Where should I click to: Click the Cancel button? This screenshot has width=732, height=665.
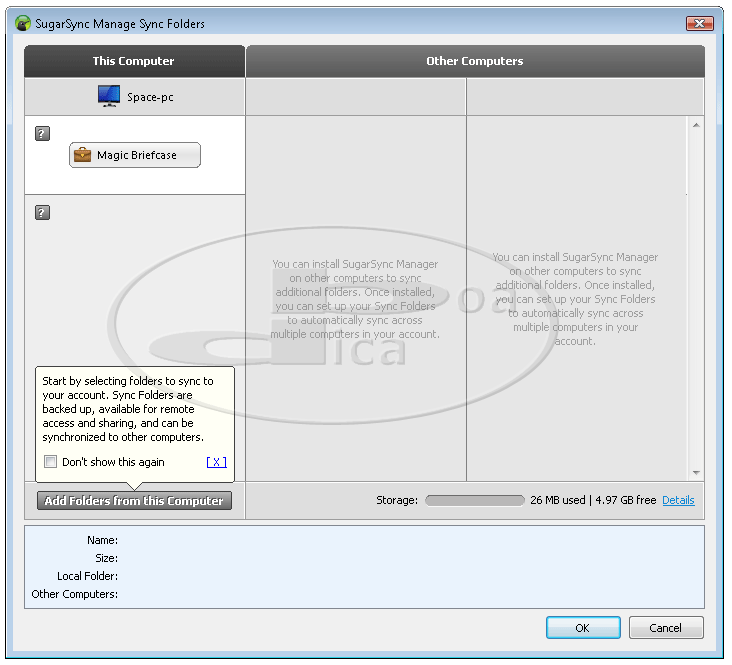(666, 628)
